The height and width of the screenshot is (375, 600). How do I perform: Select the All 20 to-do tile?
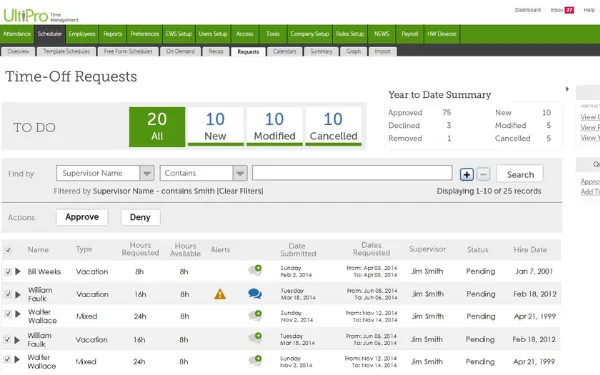point(157,127)
